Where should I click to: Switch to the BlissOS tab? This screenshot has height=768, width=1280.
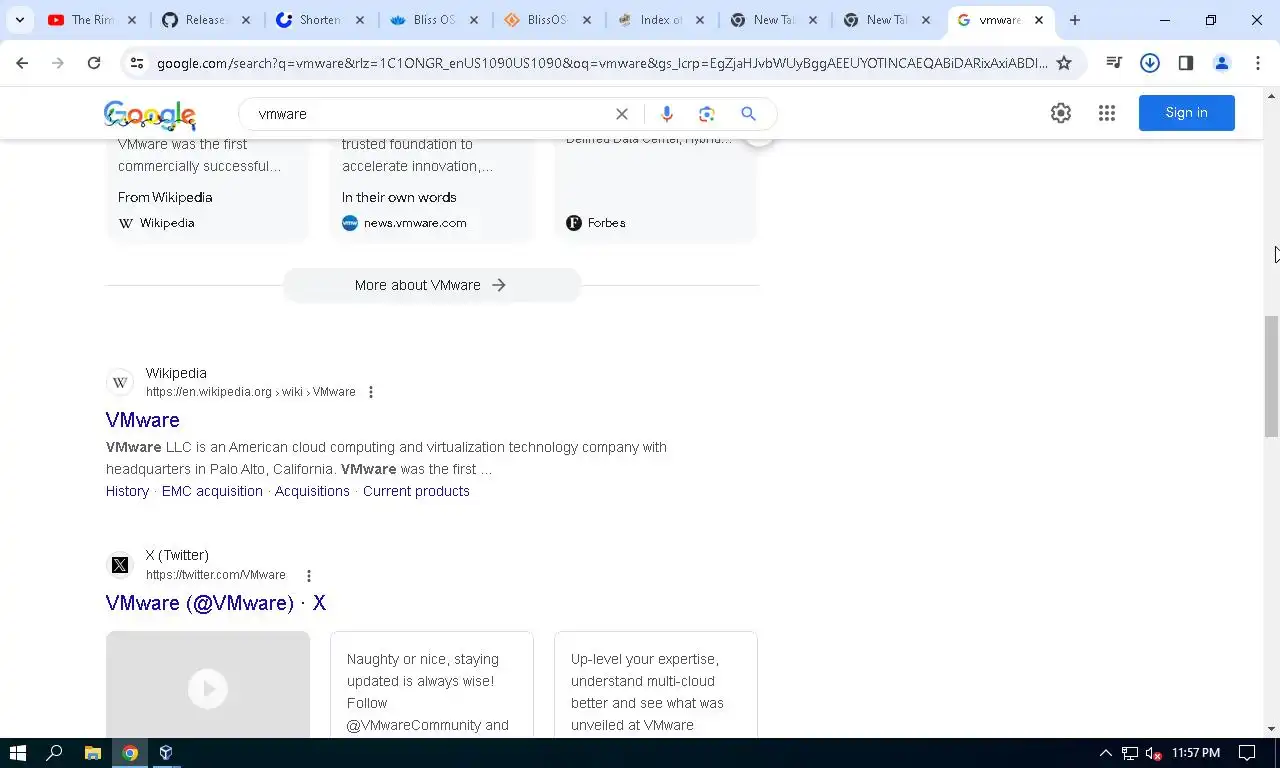click(x=546, y=20)
